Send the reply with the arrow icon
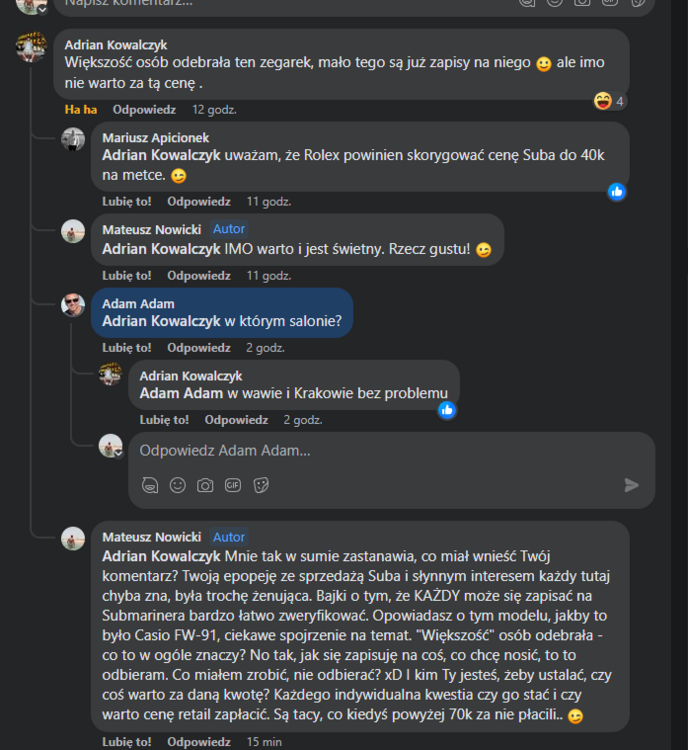This screenshot has height=750, width=688. click(631, 485)
